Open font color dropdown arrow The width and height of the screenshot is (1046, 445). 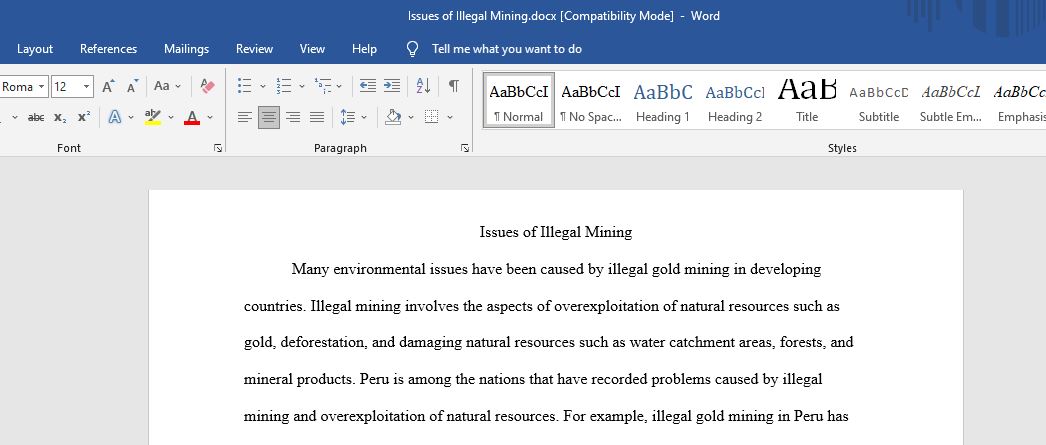(210, 117)
